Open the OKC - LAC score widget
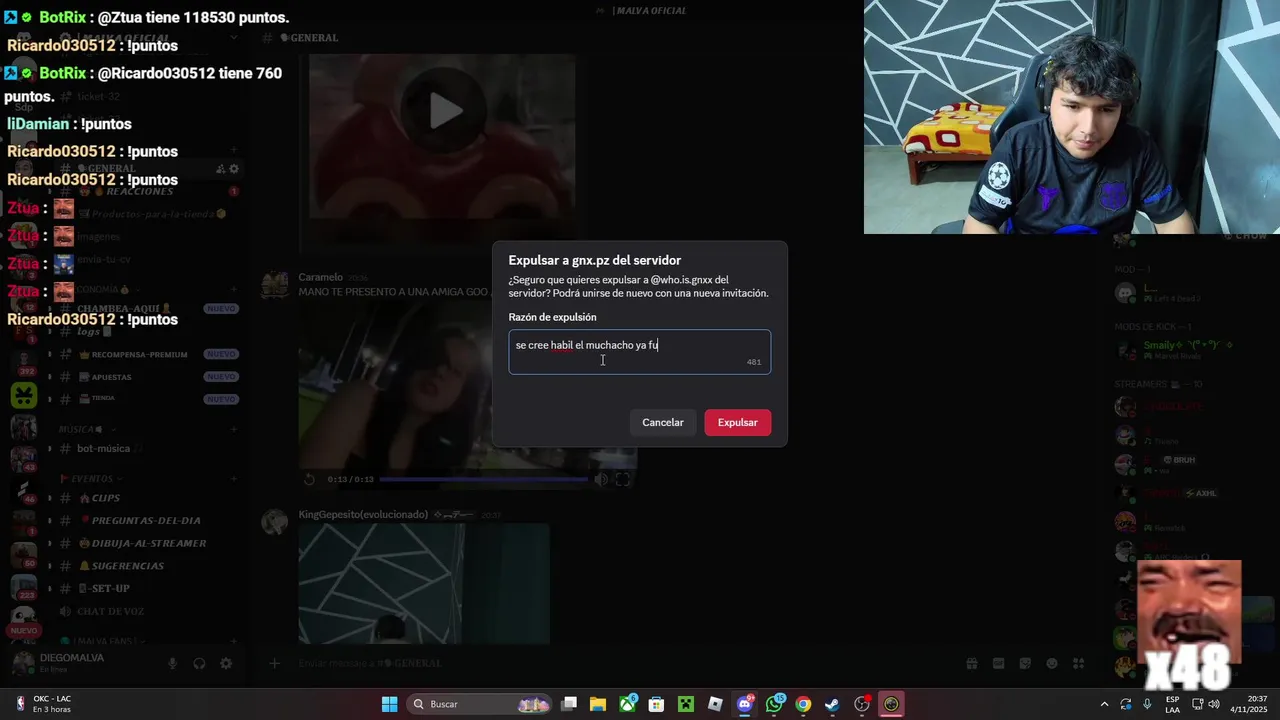 click(x=44, y=704)
